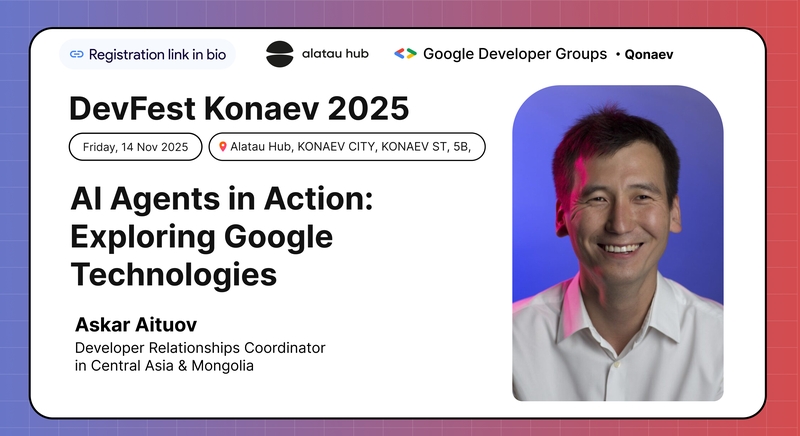
Task: Click the alatau hub wordmark text
Action: [335, 54]
